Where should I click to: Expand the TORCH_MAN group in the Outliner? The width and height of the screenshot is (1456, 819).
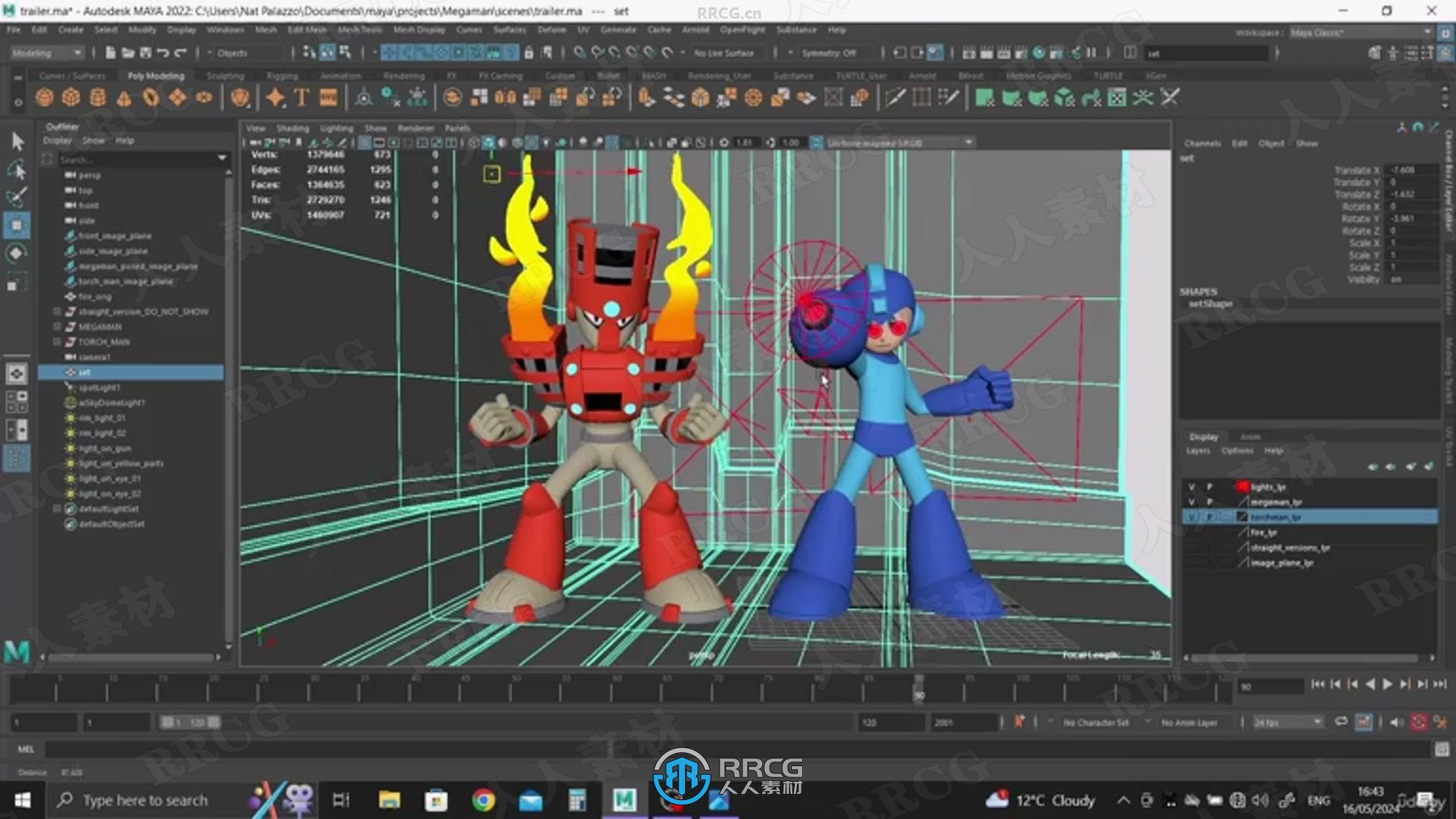click(57, 342)
